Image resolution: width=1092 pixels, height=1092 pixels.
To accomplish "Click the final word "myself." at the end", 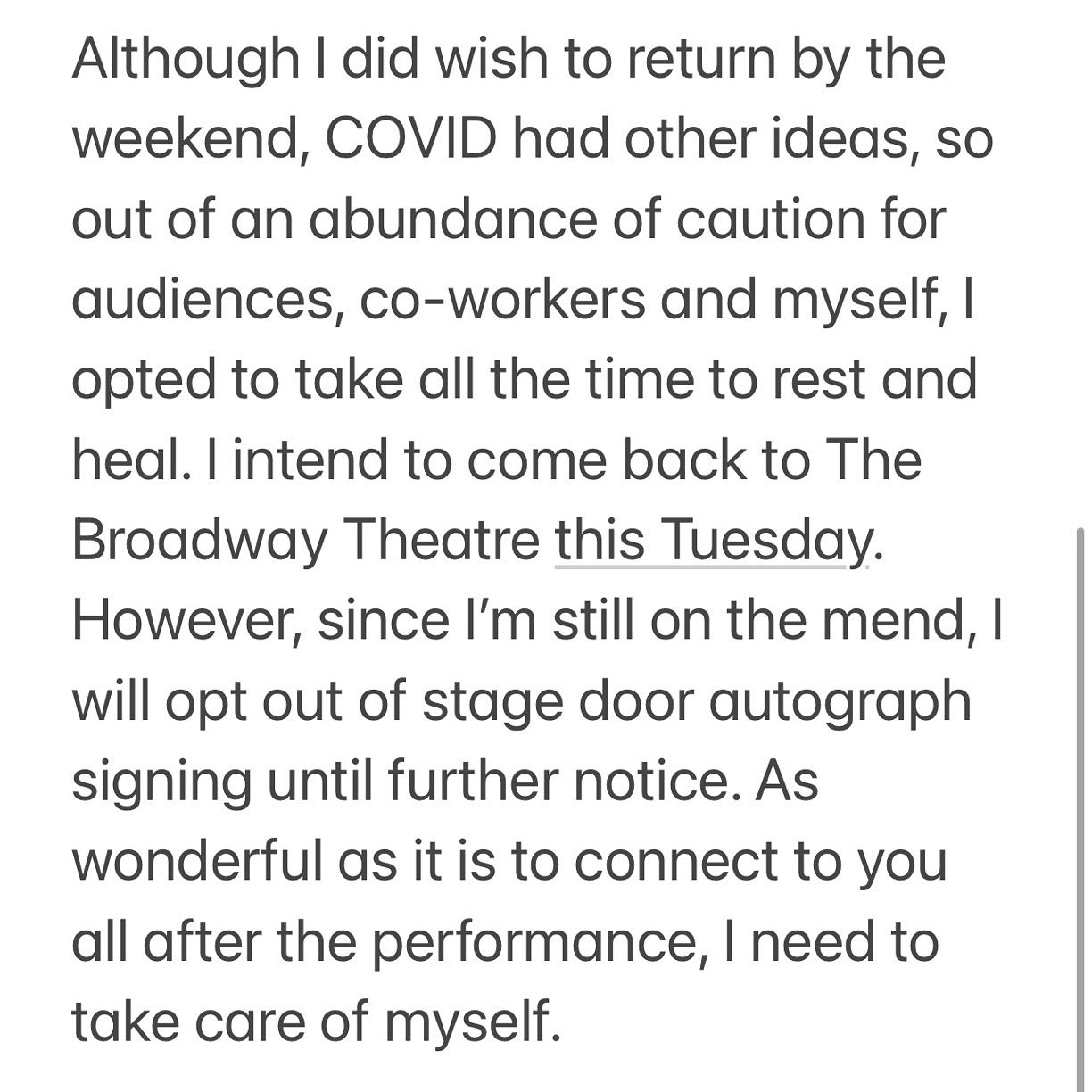I will (x=472, y=1022).
